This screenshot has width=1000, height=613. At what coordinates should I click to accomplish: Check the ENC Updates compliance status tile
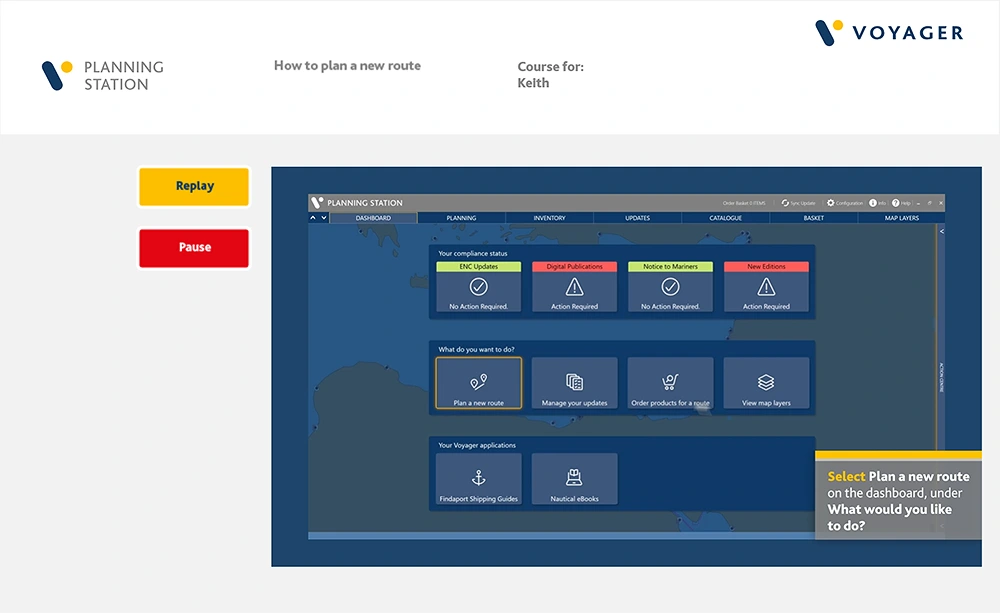click(478, 287)
